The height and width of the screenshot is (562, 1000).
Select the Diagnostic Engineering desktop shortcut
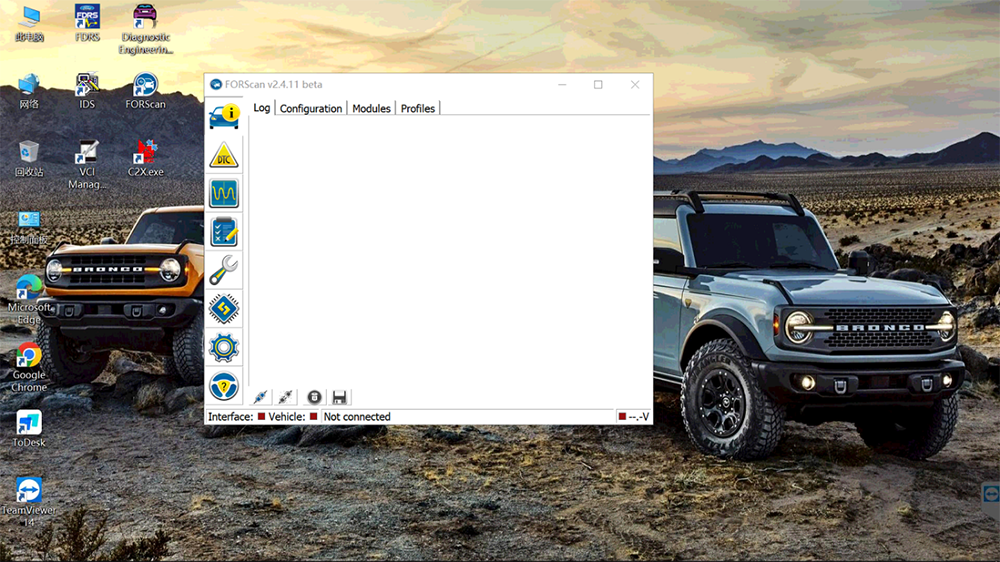coord(145,29)
